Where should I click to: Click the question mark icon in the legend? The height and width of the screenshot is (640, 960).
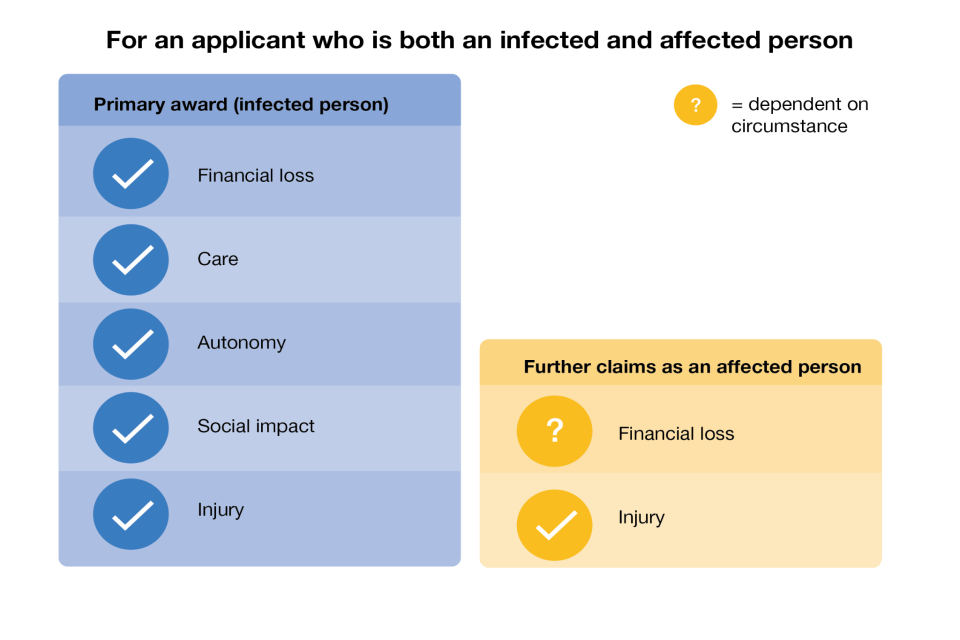coord(695,105)
